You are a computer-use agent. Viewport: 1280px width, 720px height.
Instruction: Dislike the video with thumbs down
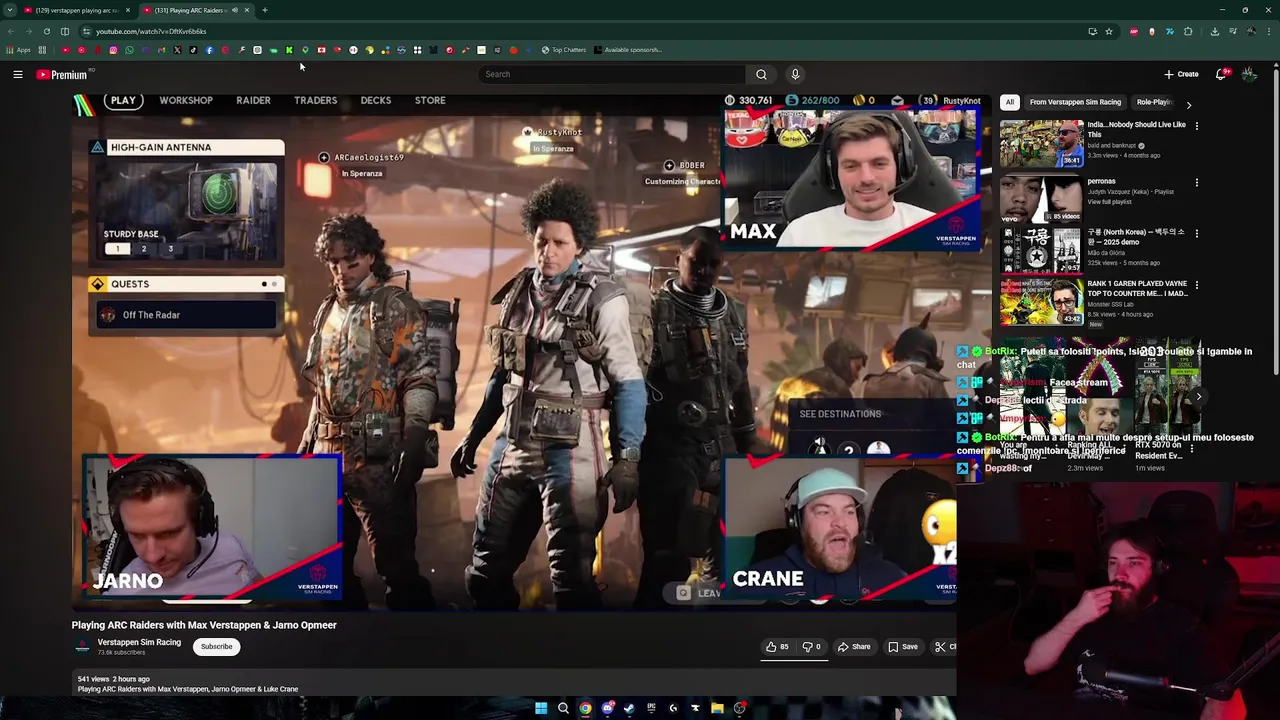click(x=811, y=647)
